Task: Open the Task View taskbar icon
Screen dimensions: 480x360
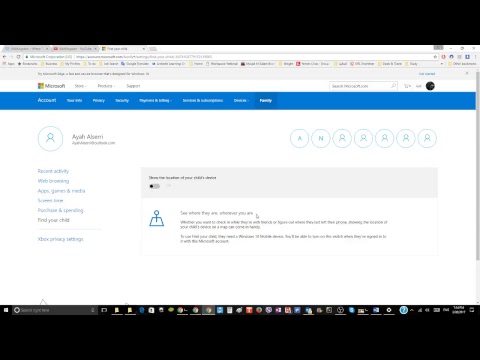Action: click(x=104, y=310)
